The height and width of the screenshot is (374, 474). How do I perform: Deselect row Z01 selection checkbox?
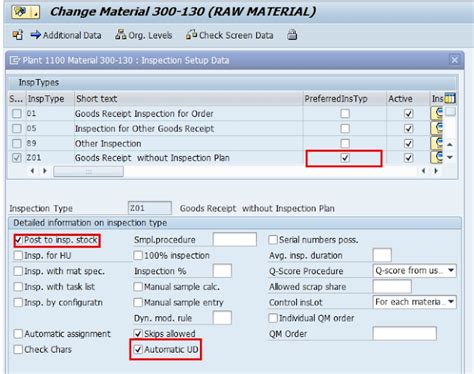(17, 158)
